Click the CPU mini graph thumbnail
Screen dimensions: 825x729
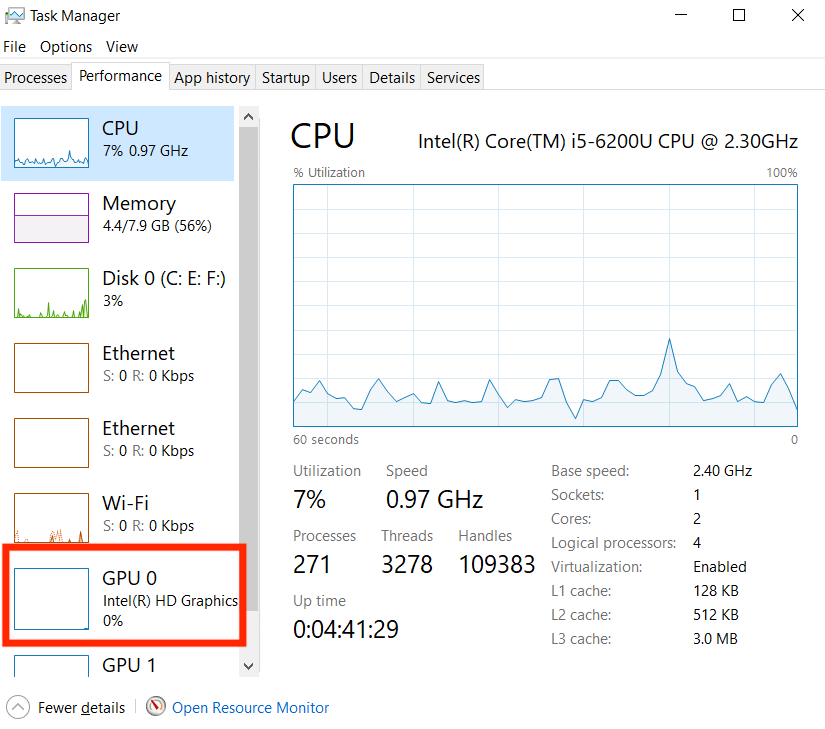click(52, 143)
